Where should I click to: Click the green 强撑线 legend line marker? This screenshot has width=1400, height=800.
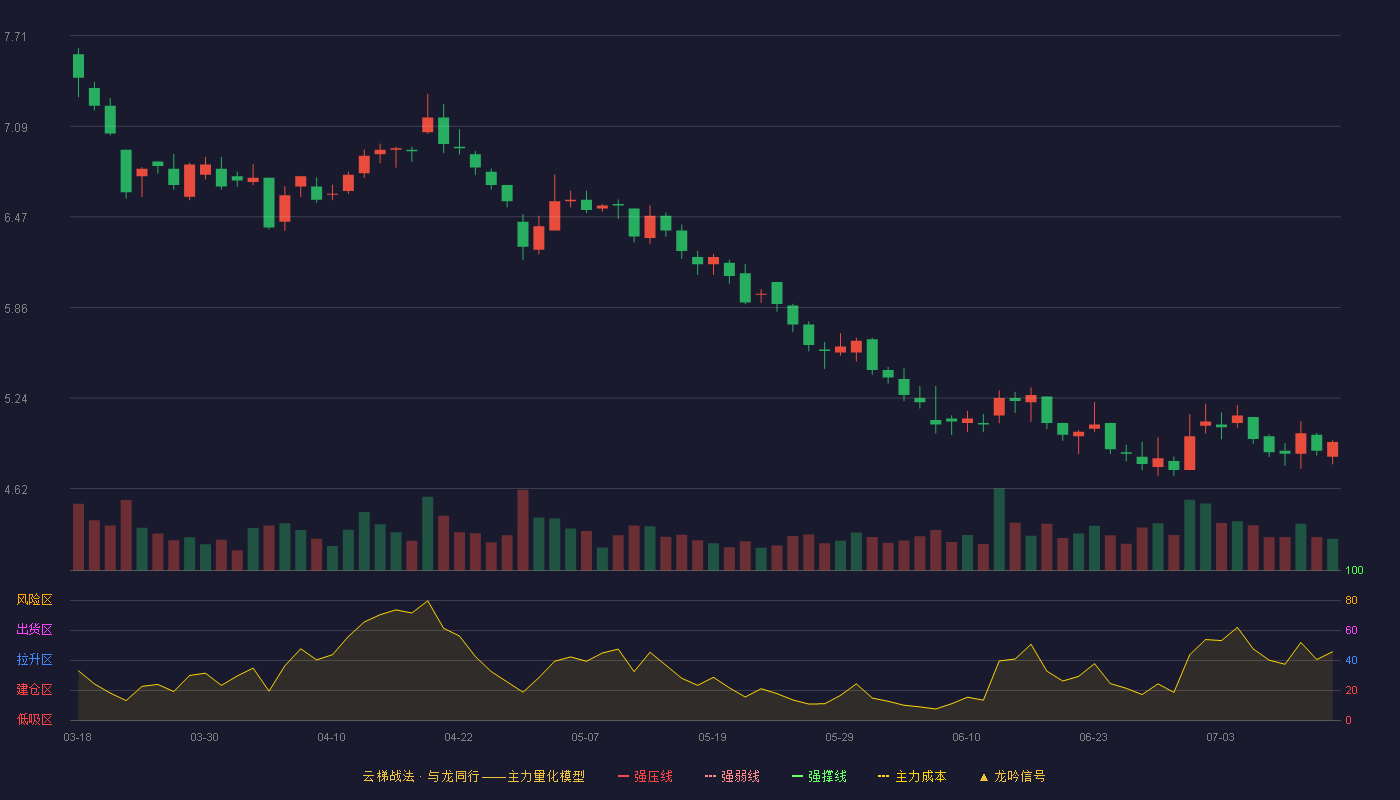797,776
